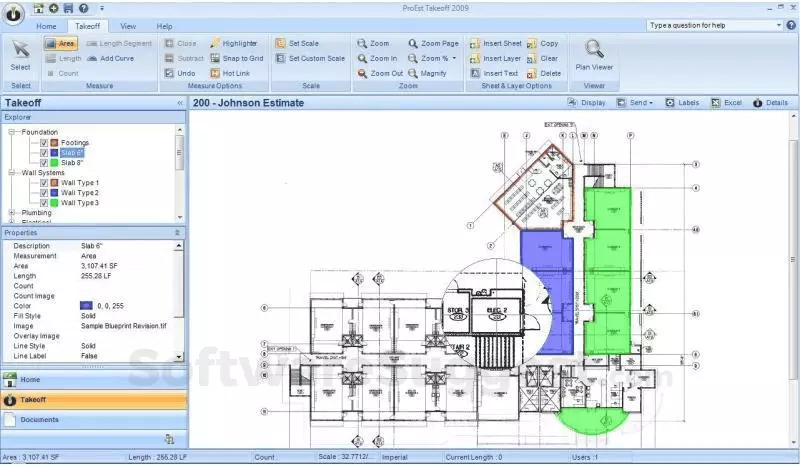Viewport: 800px width, 466px height.
Task: Click the ProEst application orb button
Action: coord(14,14)
